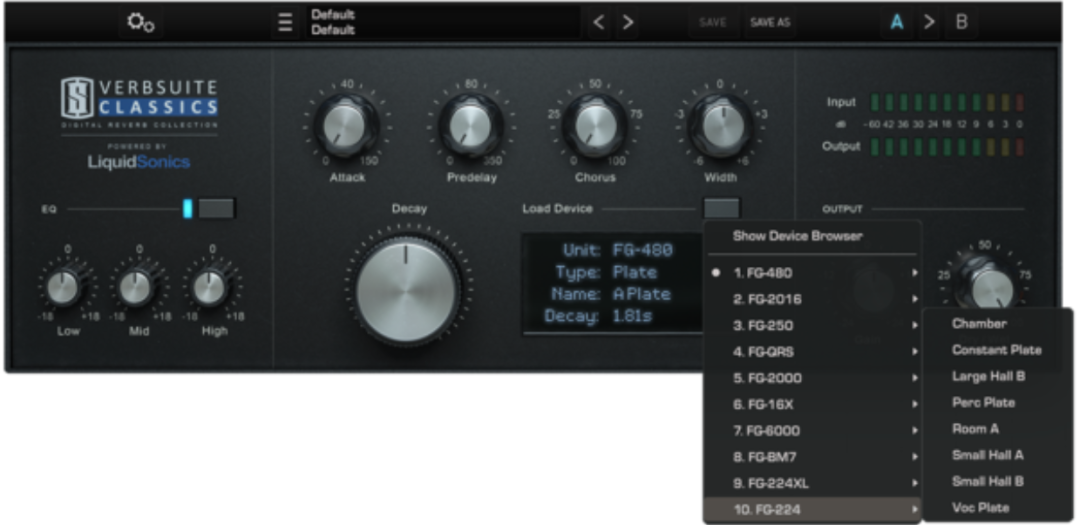Choose Room A preset
The width and height of the screenshot is (1080, 525).
pos(997,429)
